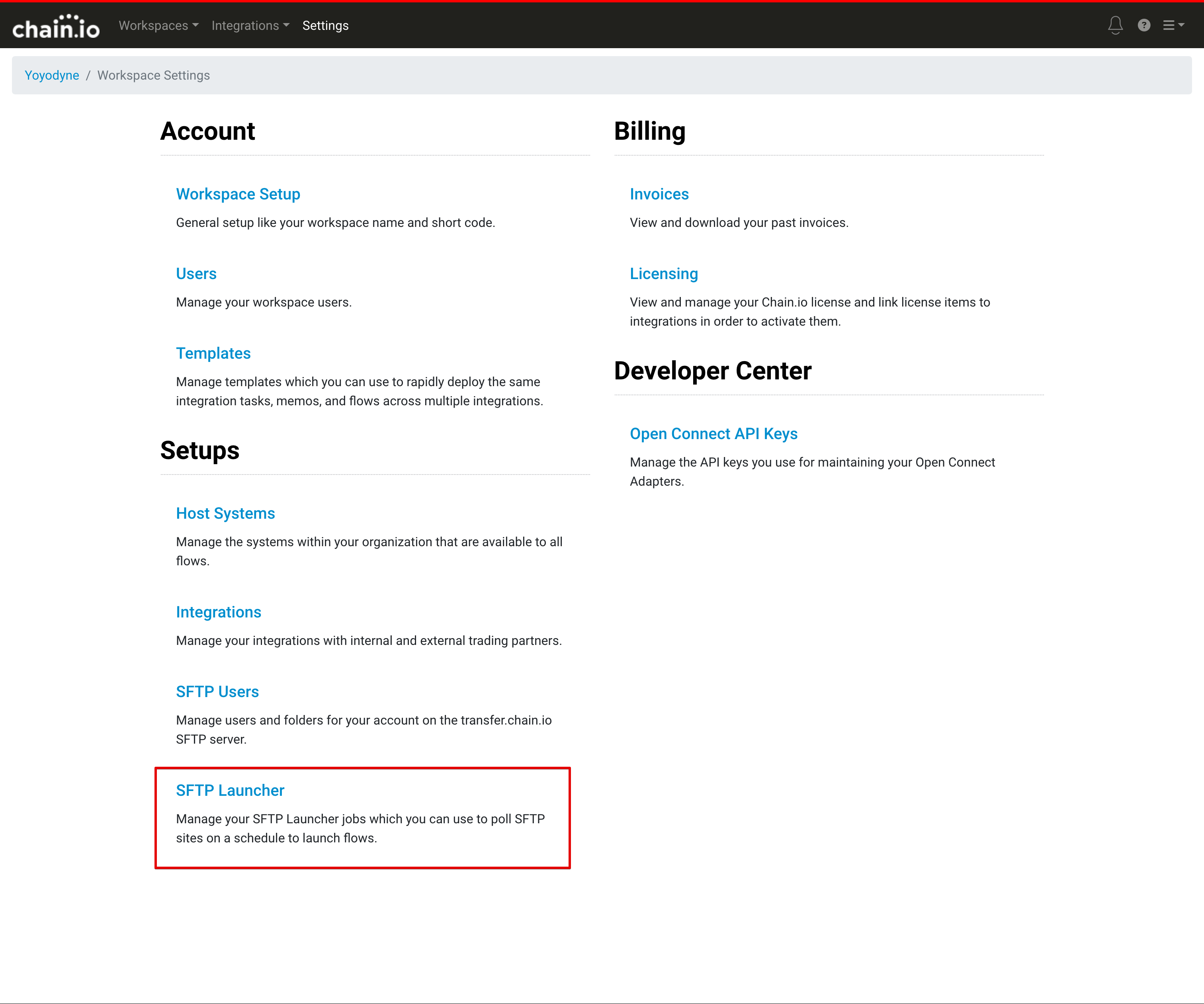Click the chain.io logo

[x=56, y=26]
